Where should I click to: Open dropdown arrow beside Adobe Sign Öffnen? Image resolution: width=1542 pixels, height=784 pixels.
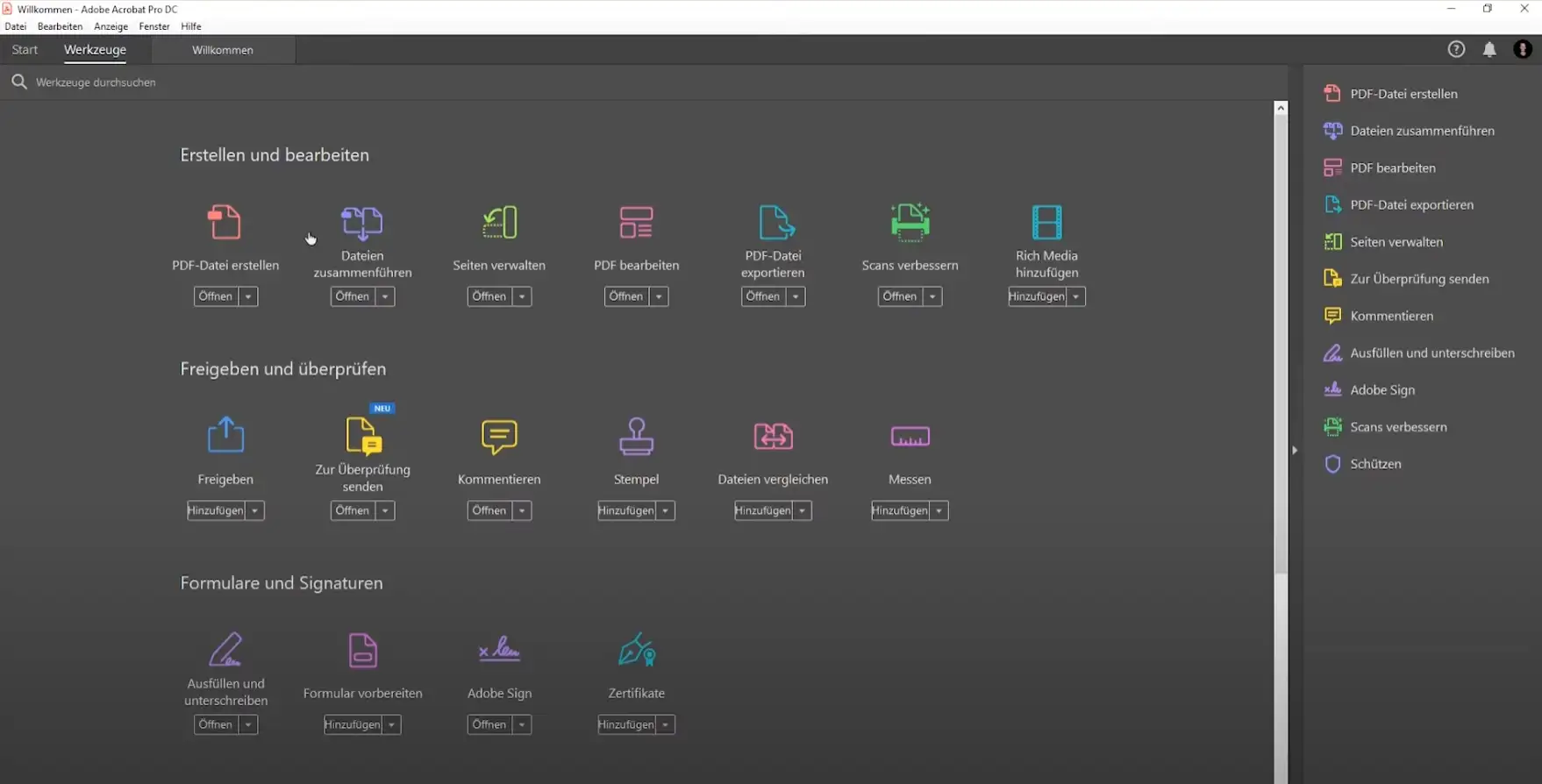[522, 725]
